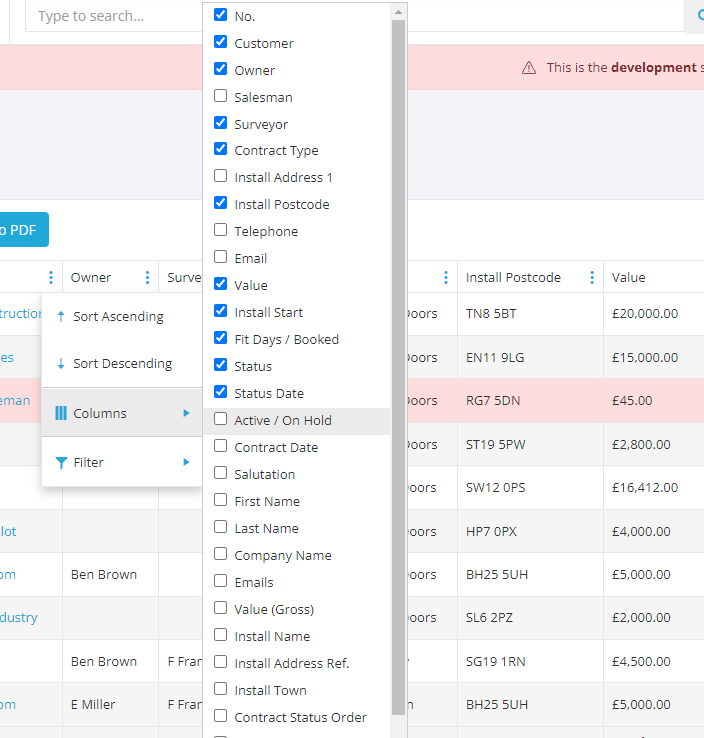This screenshot has height=738, width=704.
Task: Click the Sort Descending arrow icon
Action: point(61,364)
